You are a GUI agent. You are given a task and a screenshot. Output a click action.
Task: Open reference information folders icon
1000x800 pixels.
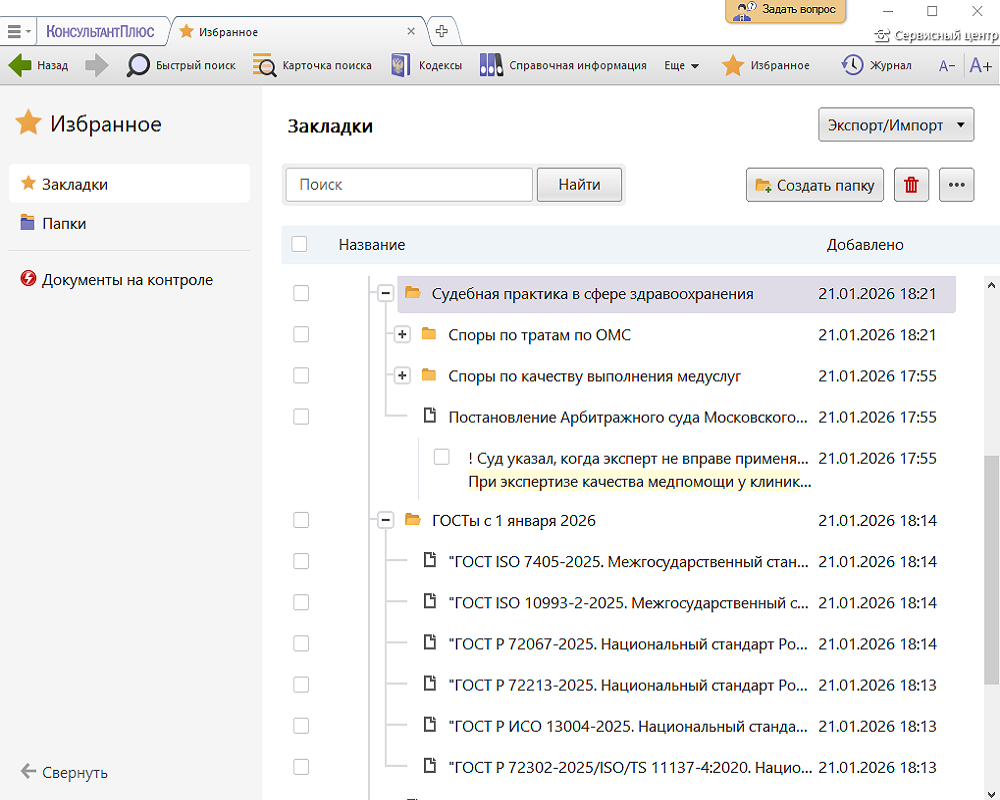click(x=491, y=66)
